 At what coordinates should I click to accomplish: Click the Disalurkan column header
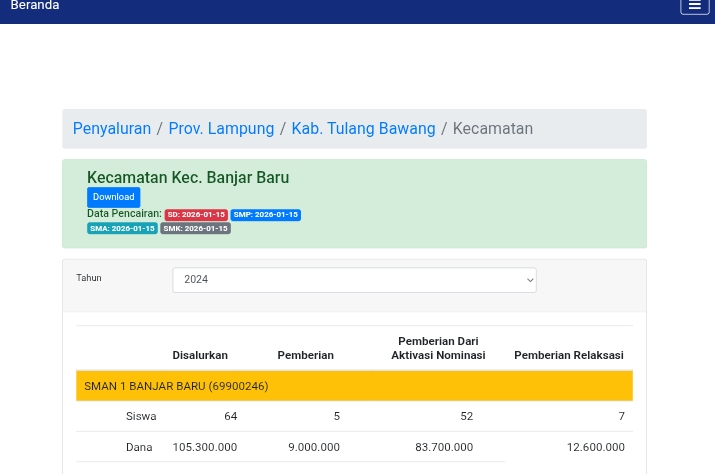coord(200,355)
